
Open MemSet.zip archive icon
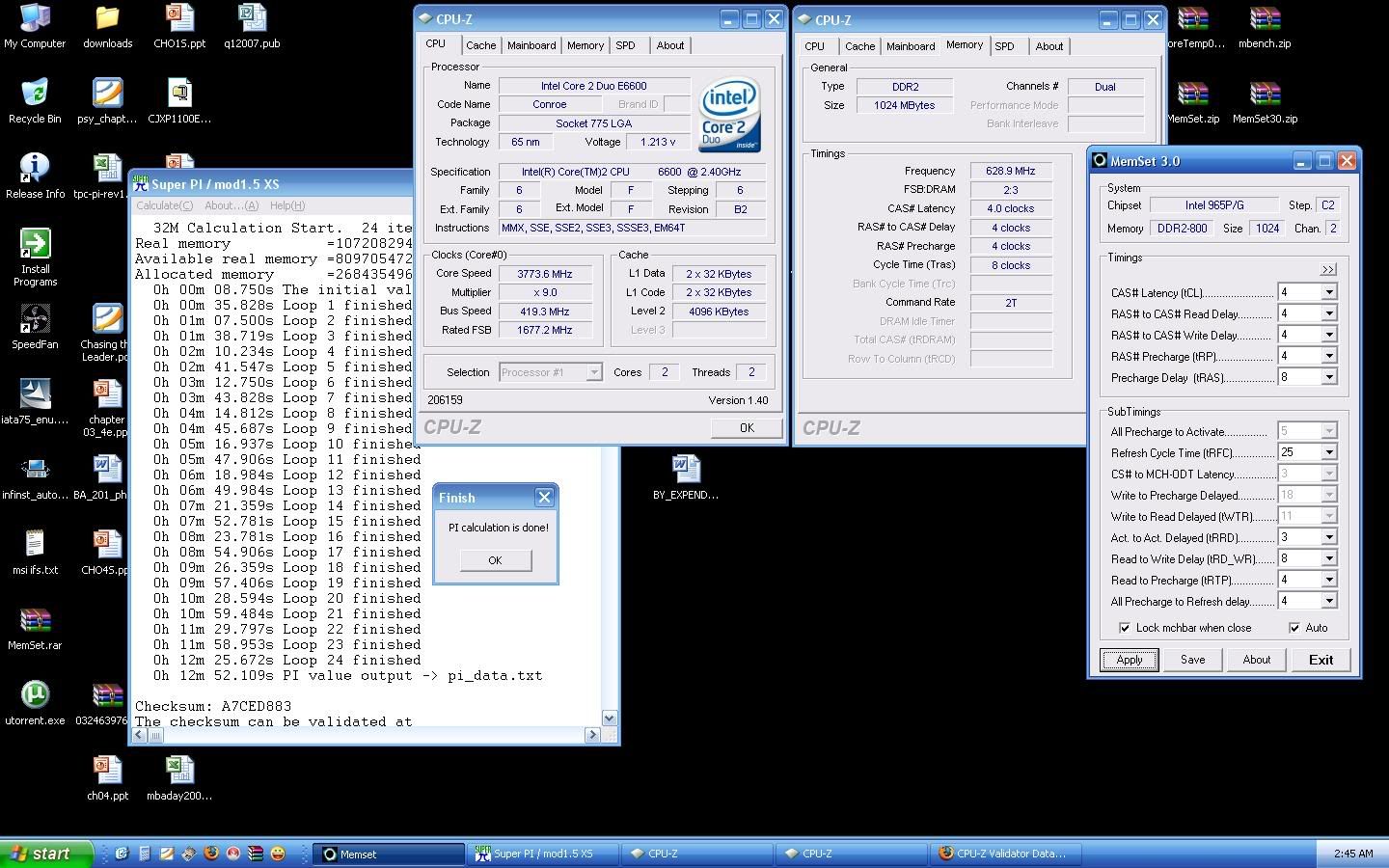1193,102
